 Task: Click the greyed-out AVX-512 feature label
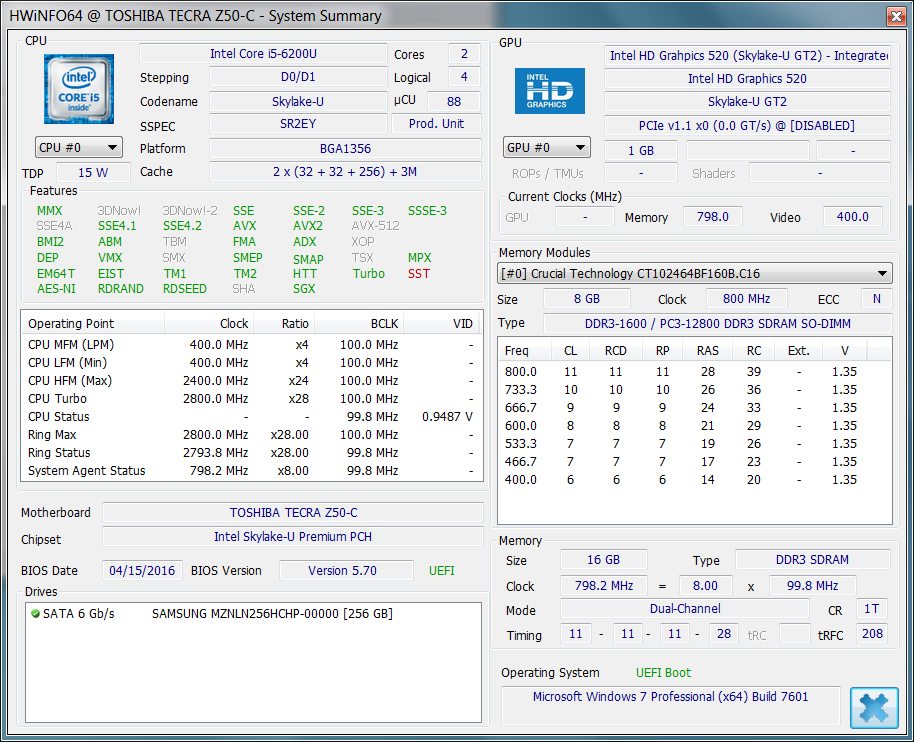tap(375, 226)
